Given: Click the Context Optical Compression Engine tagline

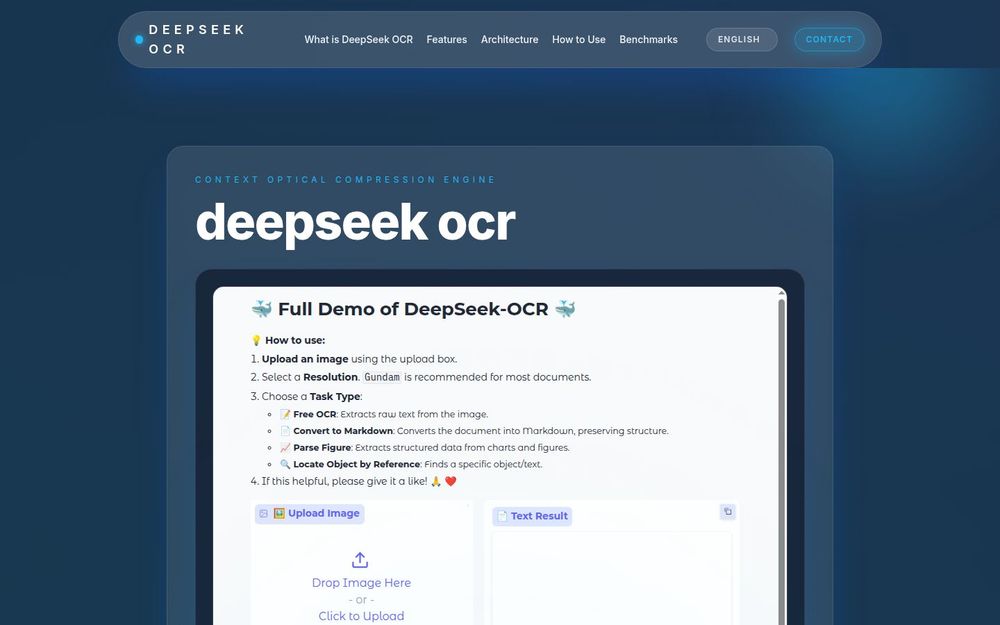Looking at the screenshot, I should (x=345, y=180).
